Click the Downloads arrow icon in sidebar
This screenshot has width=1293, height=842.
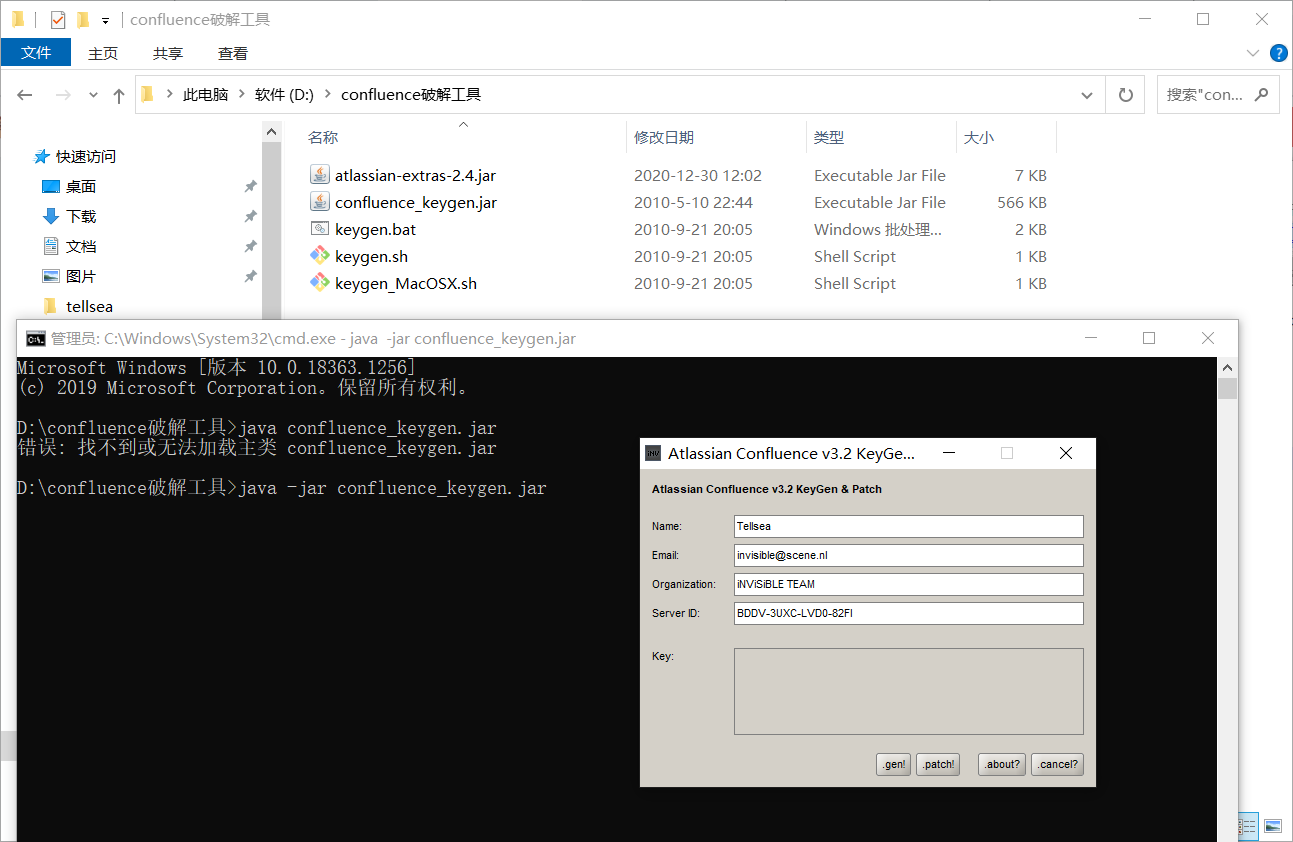click(51, 216)
